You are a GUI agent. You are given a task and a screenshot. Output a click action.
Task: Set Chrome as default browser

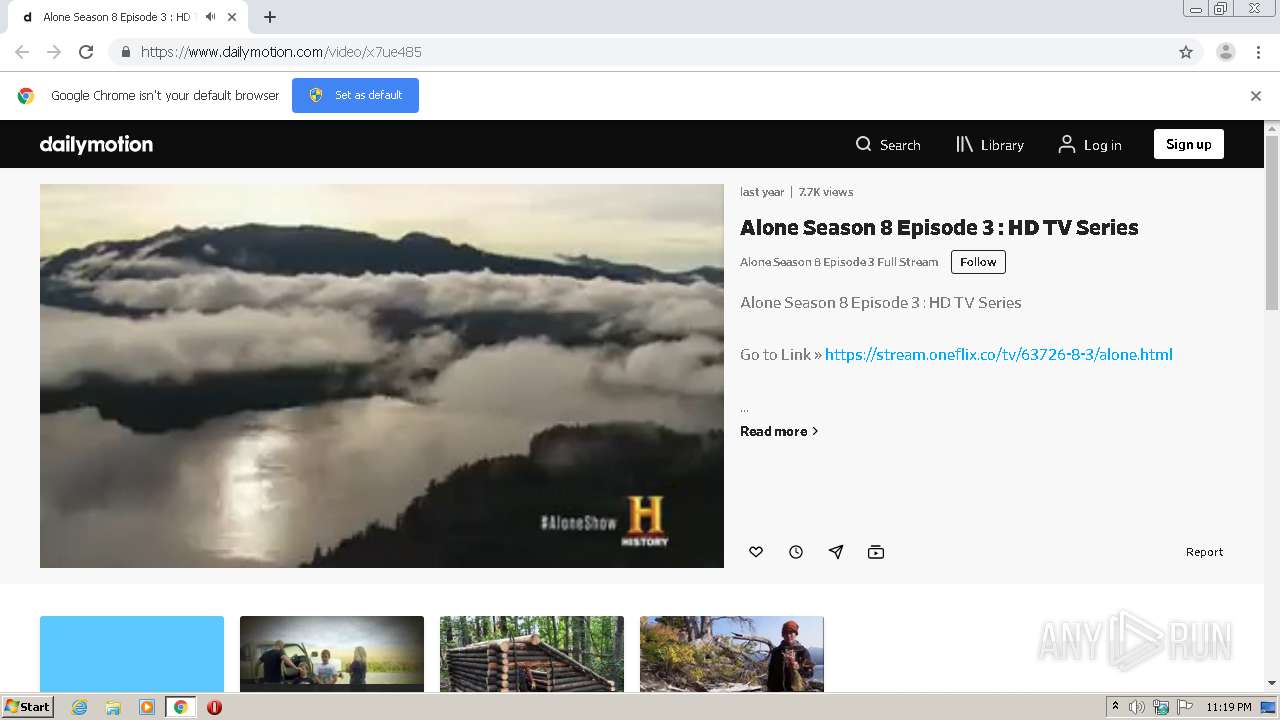(x=355, y=95)
